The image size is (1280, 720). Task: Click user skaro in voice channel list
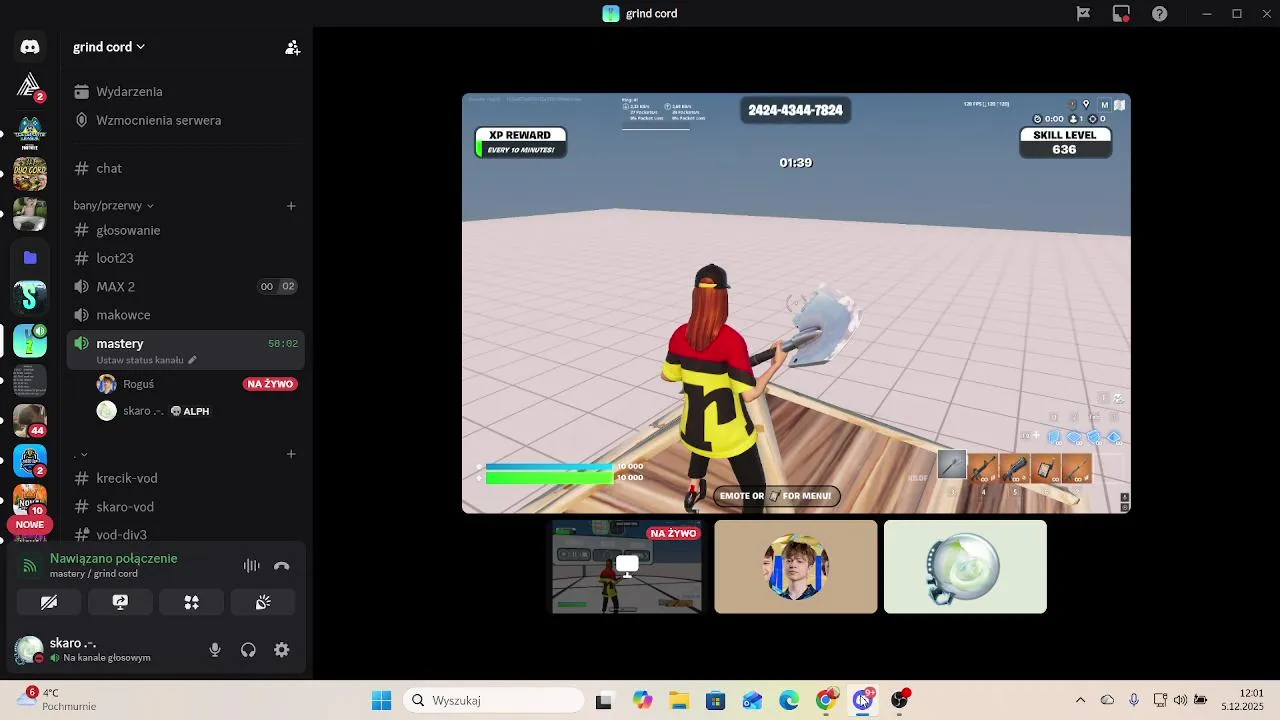[x=142, y=411]
